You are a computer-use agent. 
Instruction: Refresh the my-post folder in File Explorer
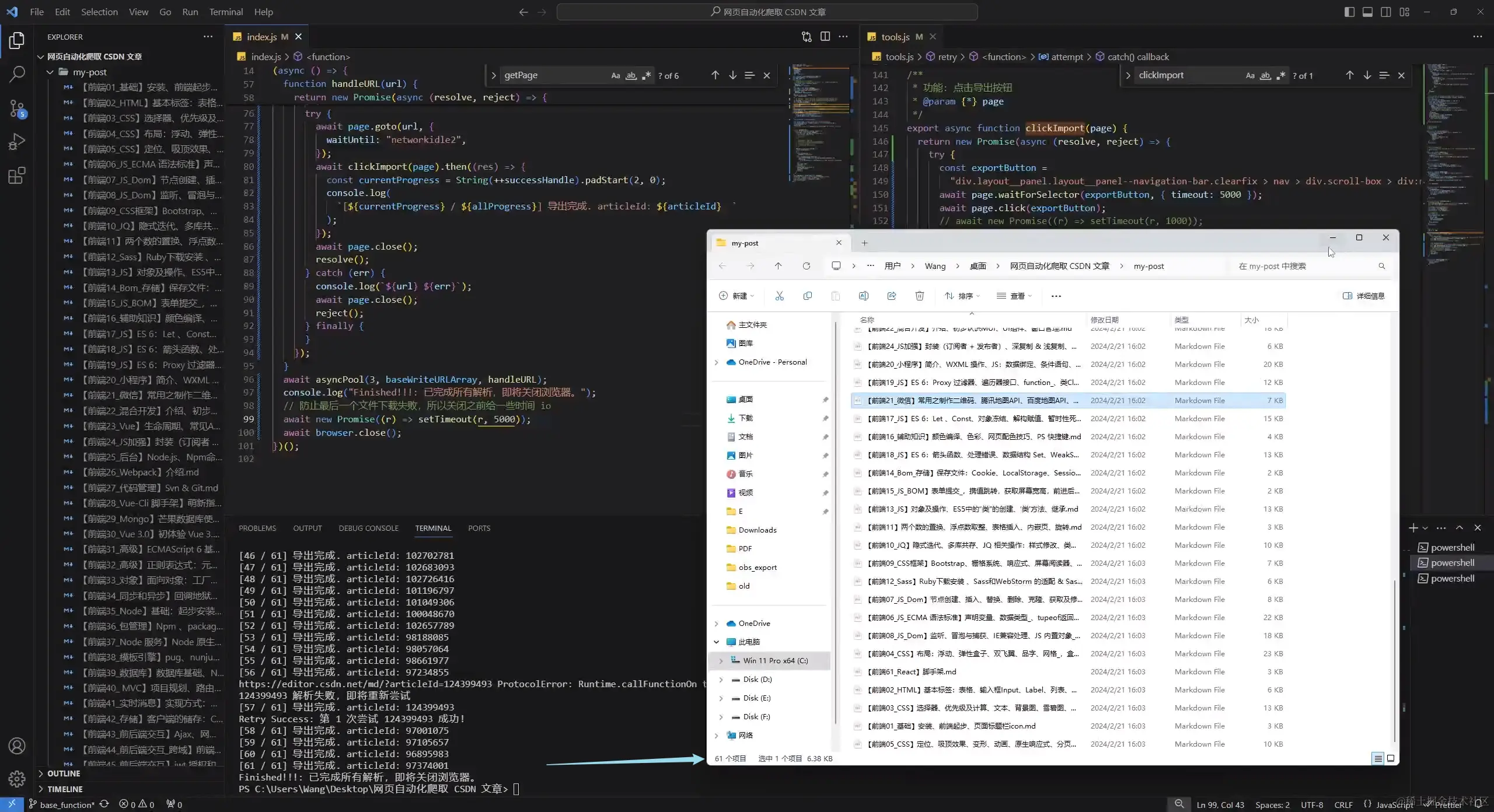(806, 266)
